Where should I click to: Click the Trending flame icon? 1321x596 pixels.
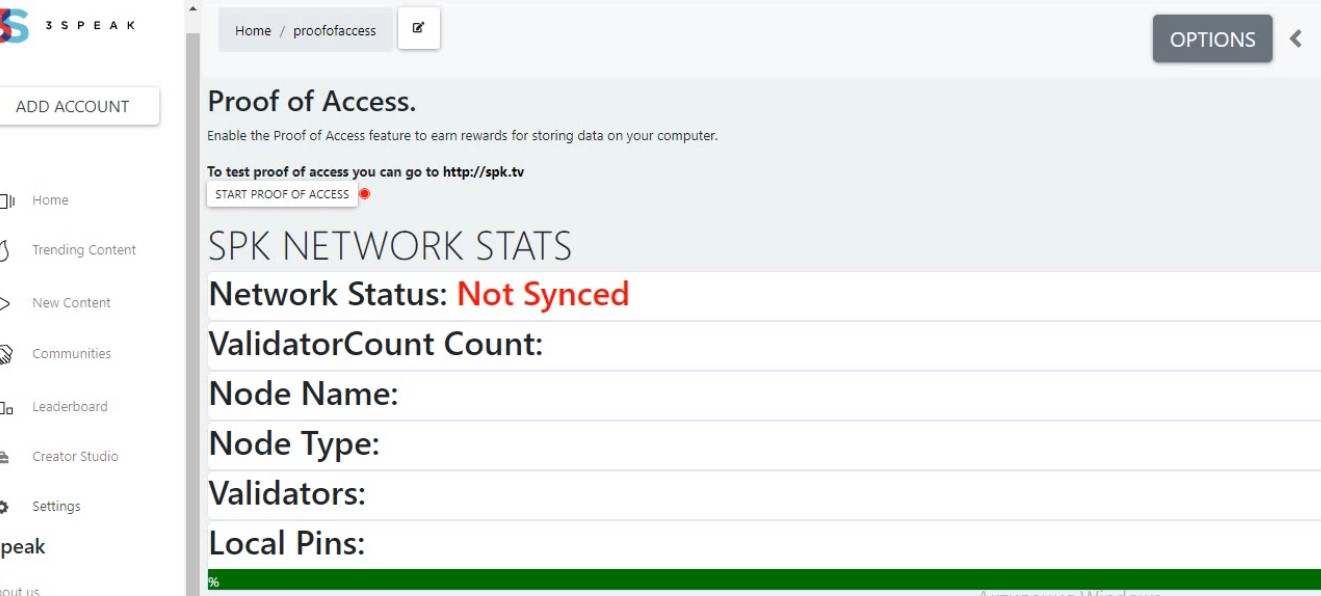5,250
